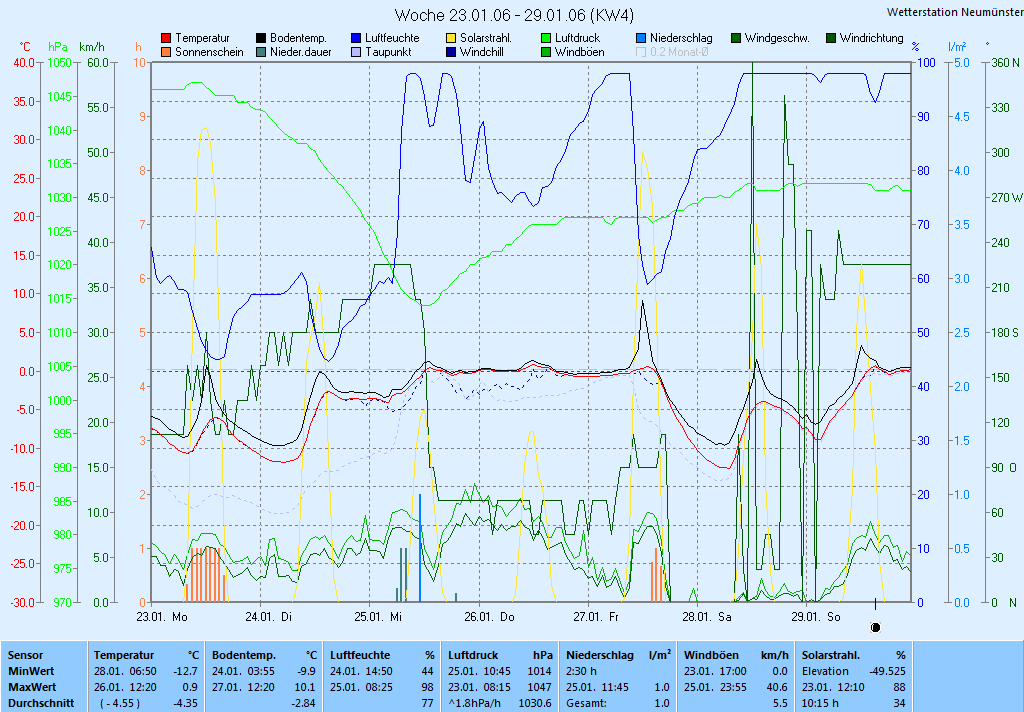Select the 29.01. So date label
This screenshot has width=1024, height=712.
pos(816,617)
